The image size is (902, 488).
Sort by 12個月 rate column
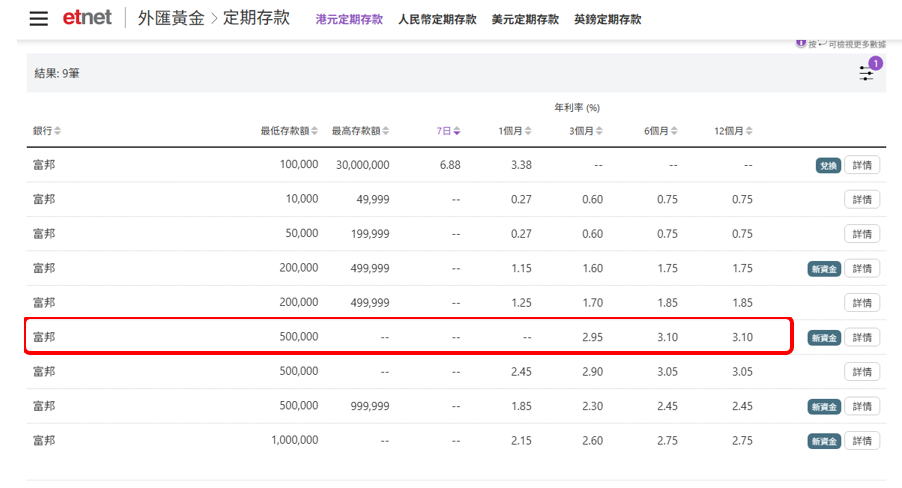733,131
